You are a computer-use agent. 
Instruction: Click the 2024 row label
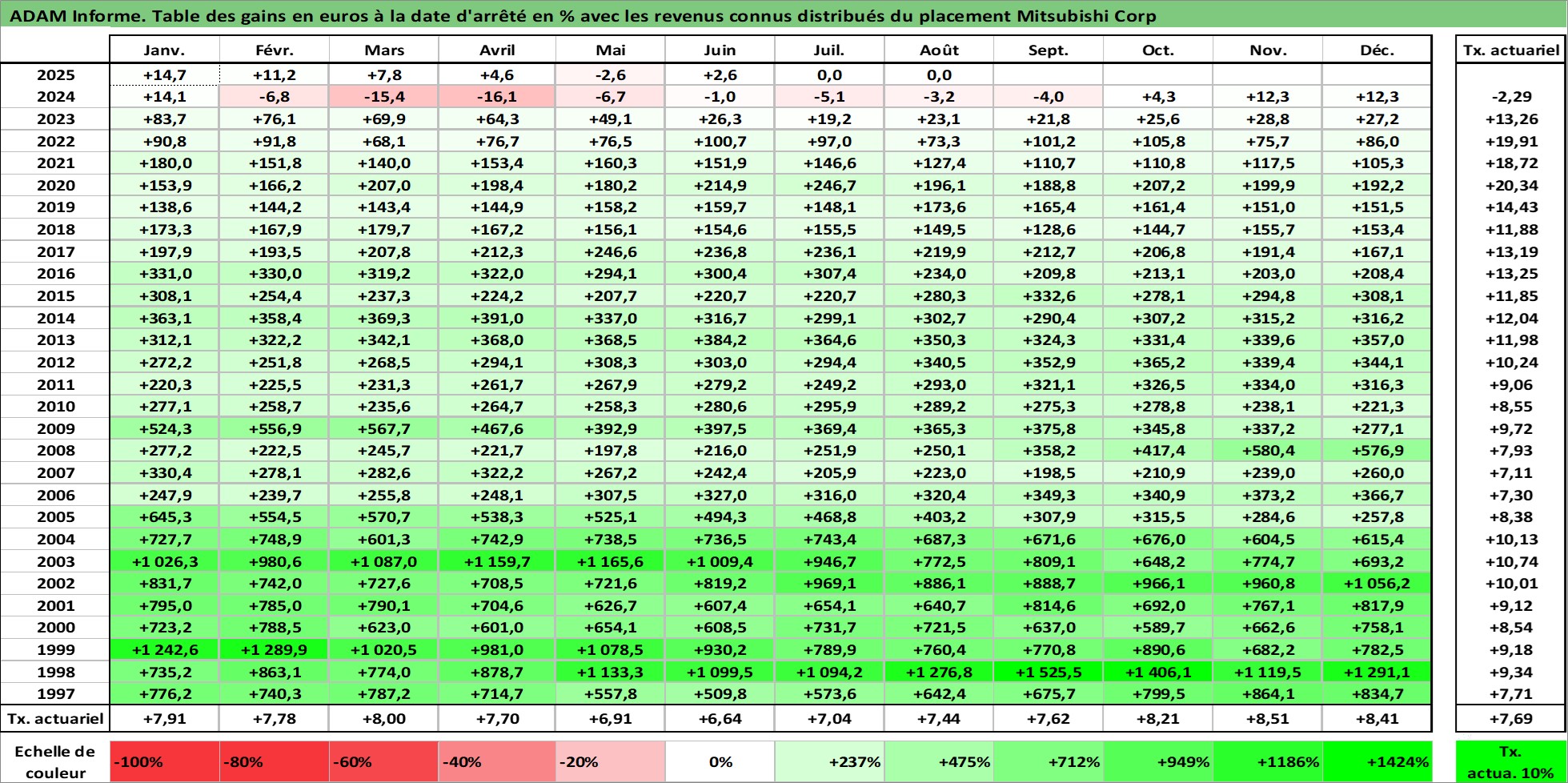click(55, 97)
